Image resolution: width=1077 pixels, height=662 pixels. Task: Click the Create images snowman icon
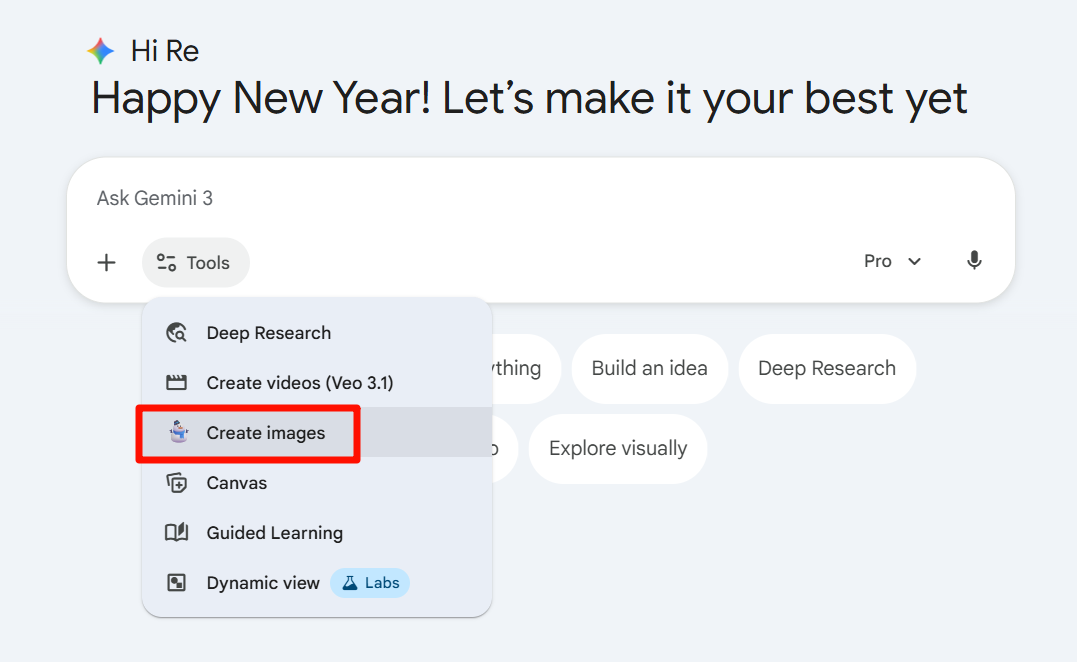[x=178, y=432]
